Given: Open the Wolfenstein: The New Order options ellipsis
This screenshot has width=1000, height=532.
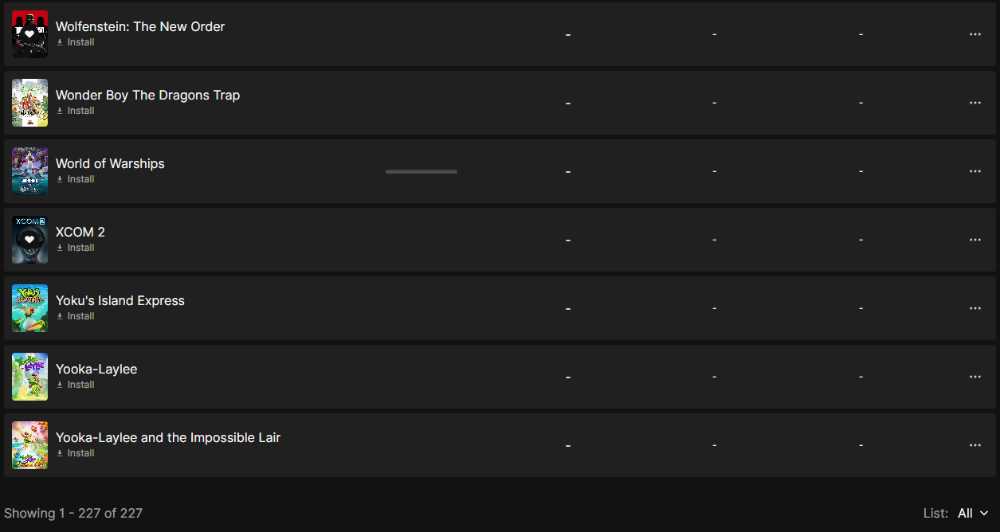Looking at the screenshot, I should pyautogui.click(x=975, y=34).
